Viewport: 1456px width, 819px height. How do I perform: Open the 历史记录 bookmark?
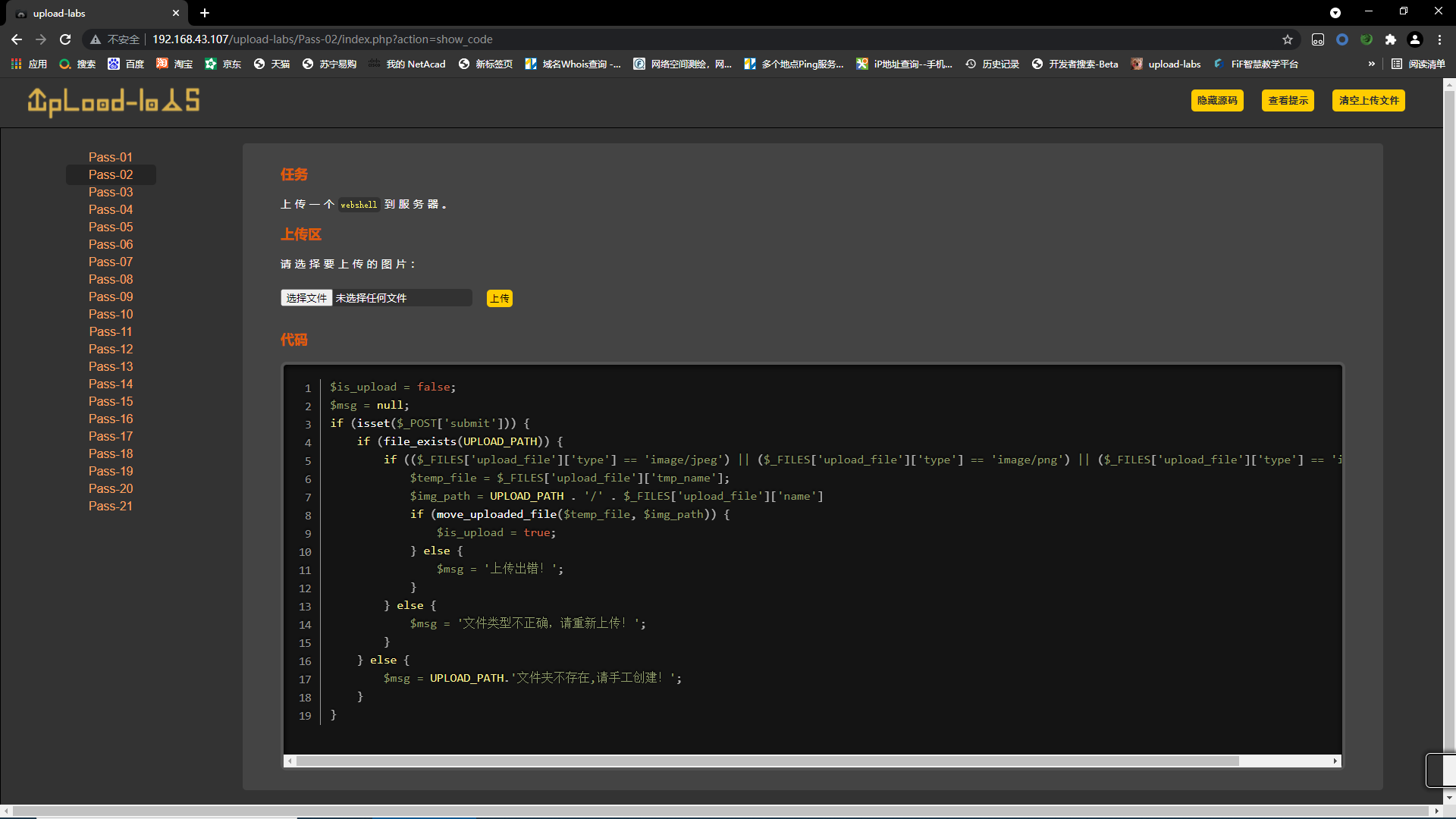point(992,64)
